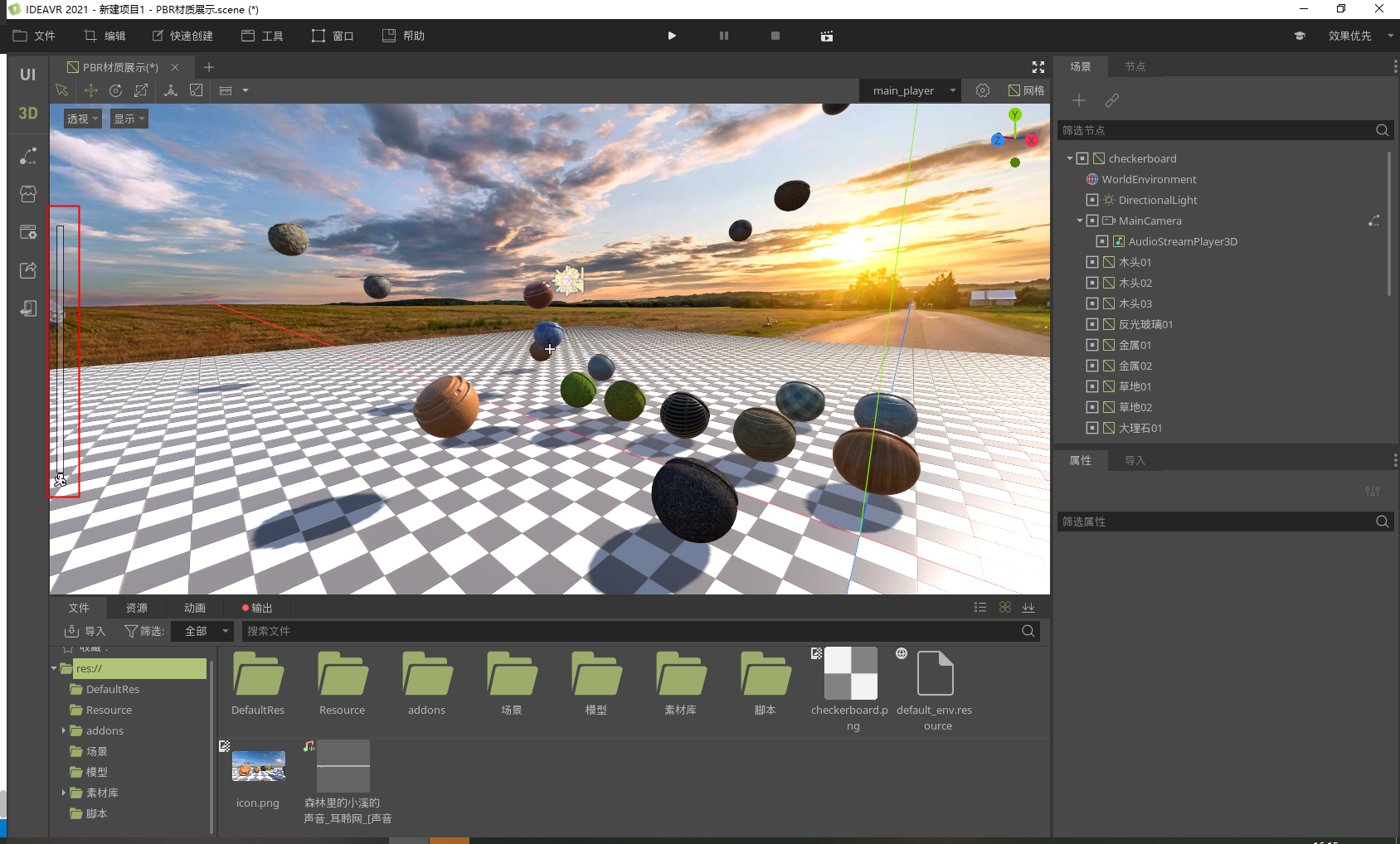Open the device publish sidebar icon

click(x=27, y=308)
